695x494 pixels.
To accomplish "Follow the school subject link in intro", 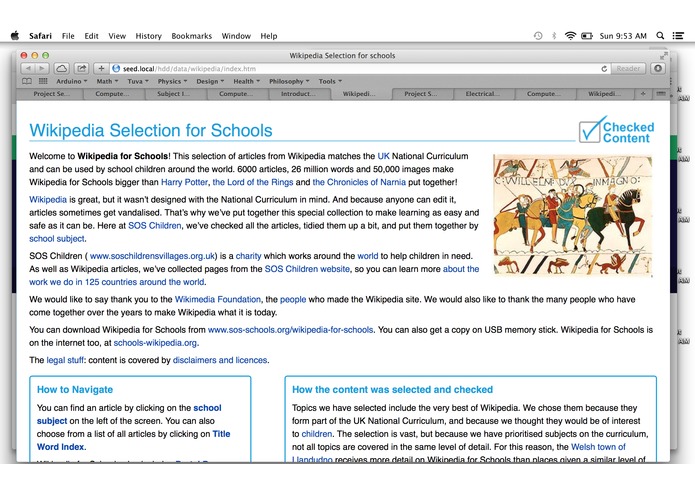I will coord(57,238).
